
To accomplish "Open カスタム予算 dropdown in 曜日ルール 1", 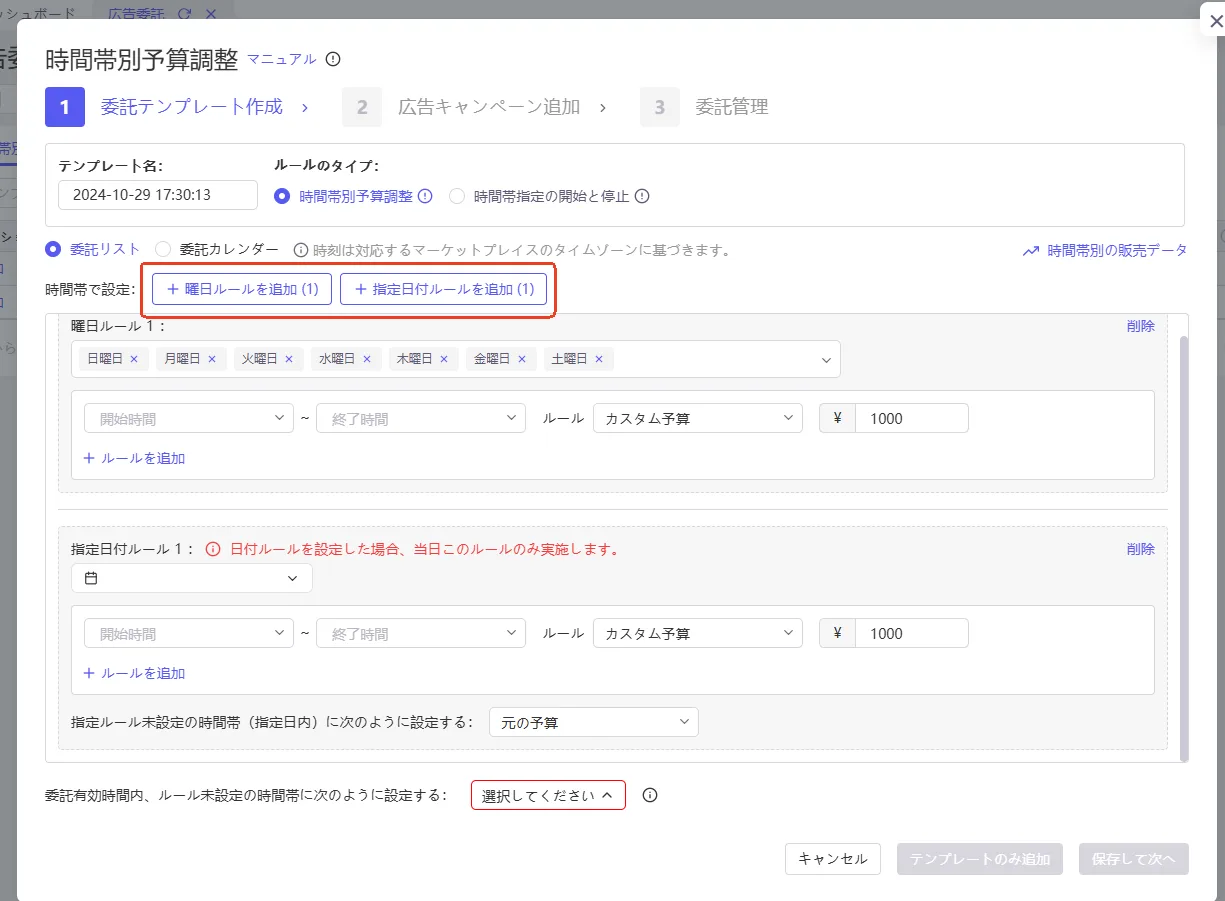I will (698, 418).
